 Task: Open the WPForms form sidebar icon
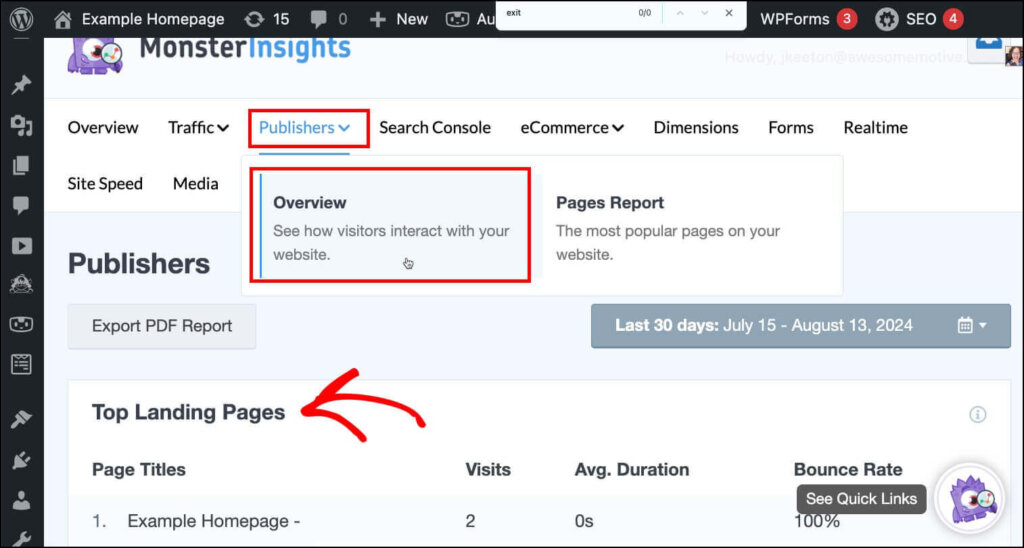pyautogui.click(x=22, y=364)
